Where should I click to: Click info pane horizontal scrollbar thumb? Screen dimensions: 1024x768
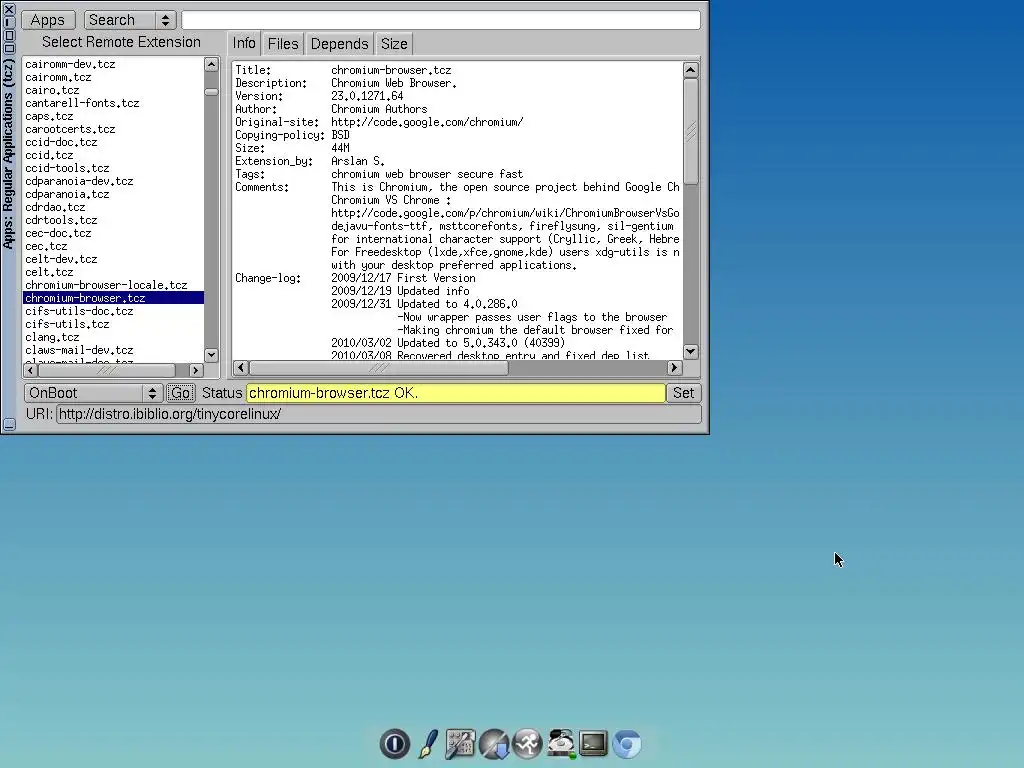(x=379, y=368)
